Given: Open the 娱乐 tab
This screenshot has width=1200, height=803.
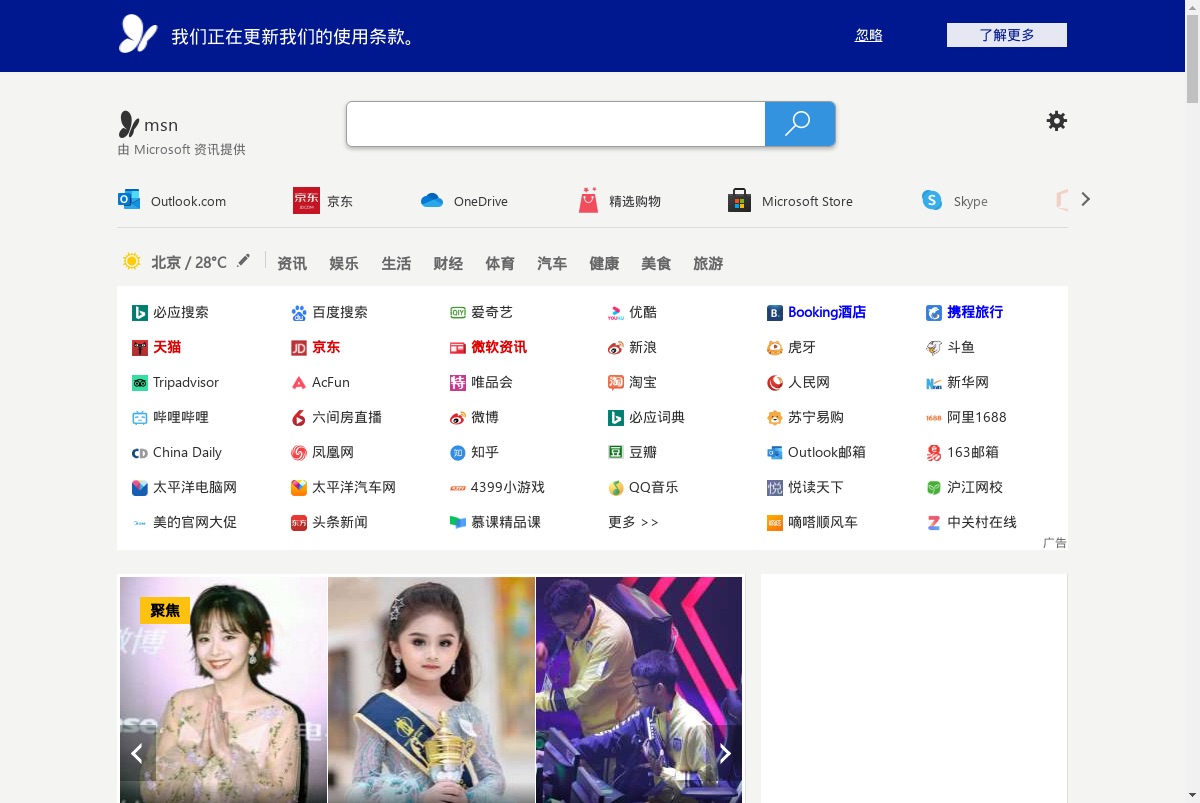Looking at the screenshot, I should pos(344,263).
